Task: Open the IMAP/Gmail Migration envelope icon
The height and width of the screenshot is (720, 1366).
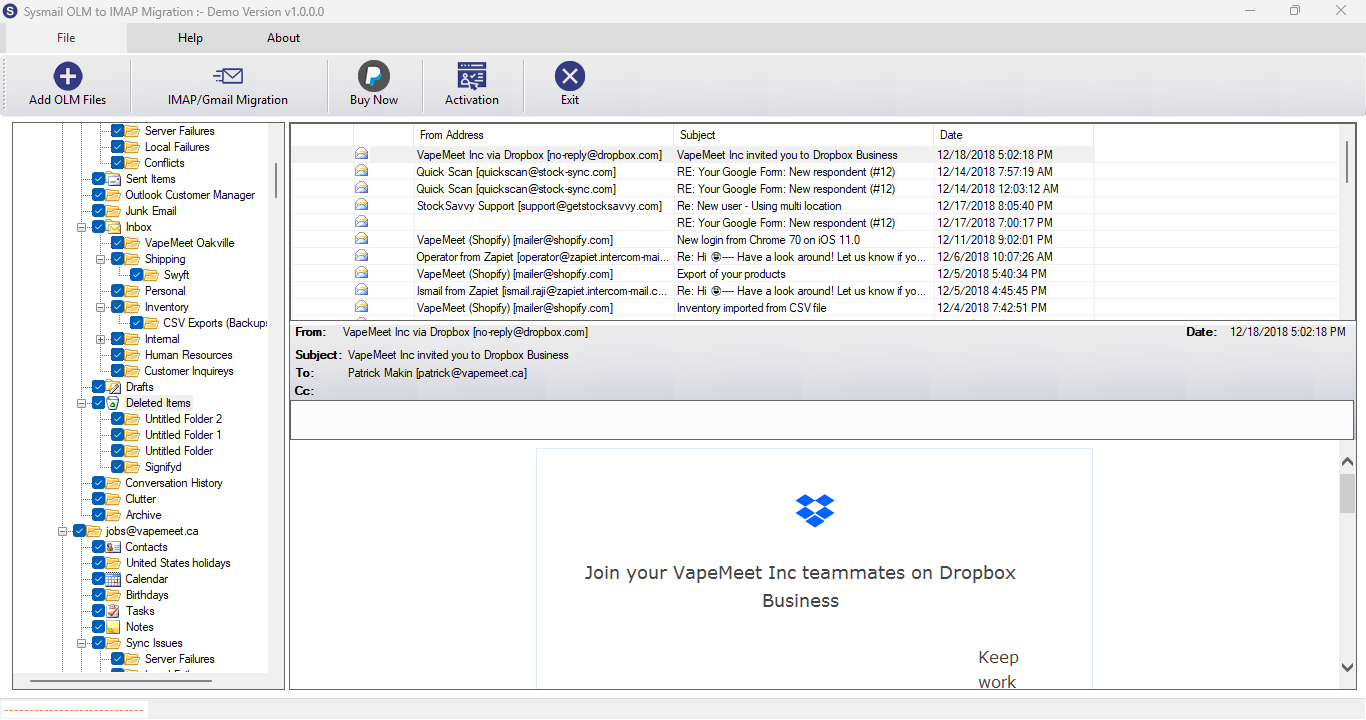Action: click(228, 76)
